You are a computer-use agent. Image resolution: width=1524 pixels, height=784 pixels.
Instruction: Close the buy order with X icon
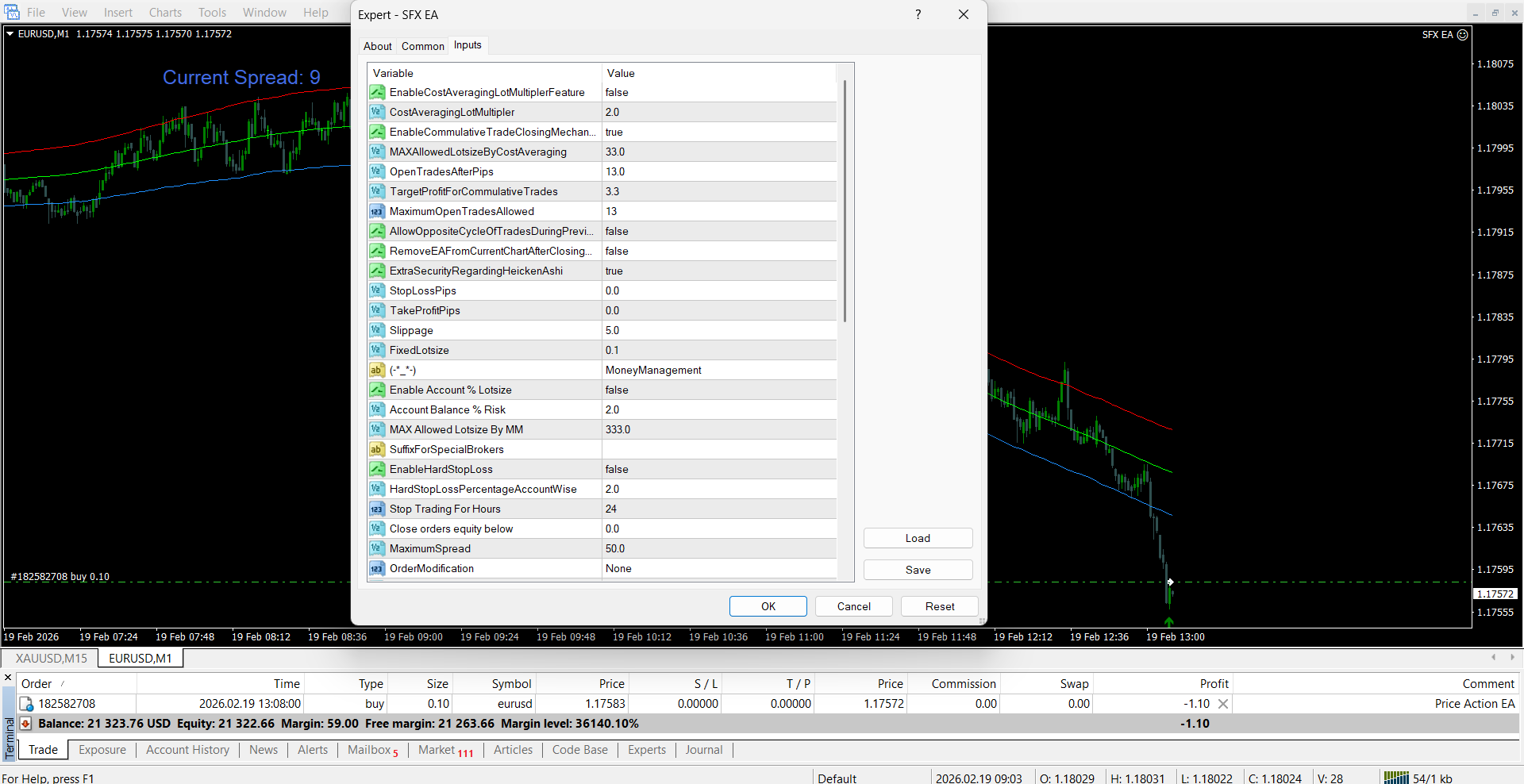(1223, 704)
